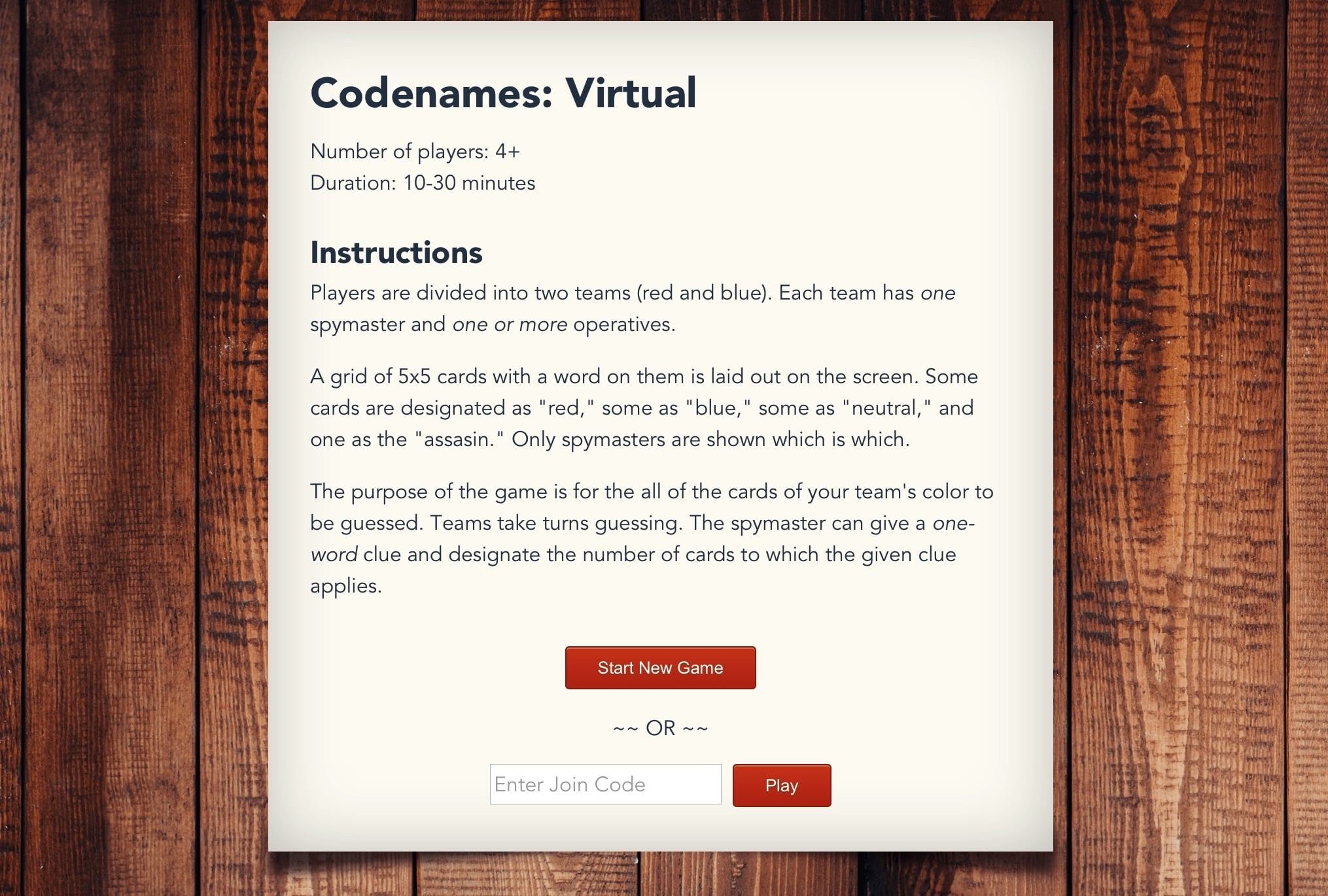Click the ~~ OR ~~ separator text
This screenshot has height=896, width=1328.
[660, 728]
